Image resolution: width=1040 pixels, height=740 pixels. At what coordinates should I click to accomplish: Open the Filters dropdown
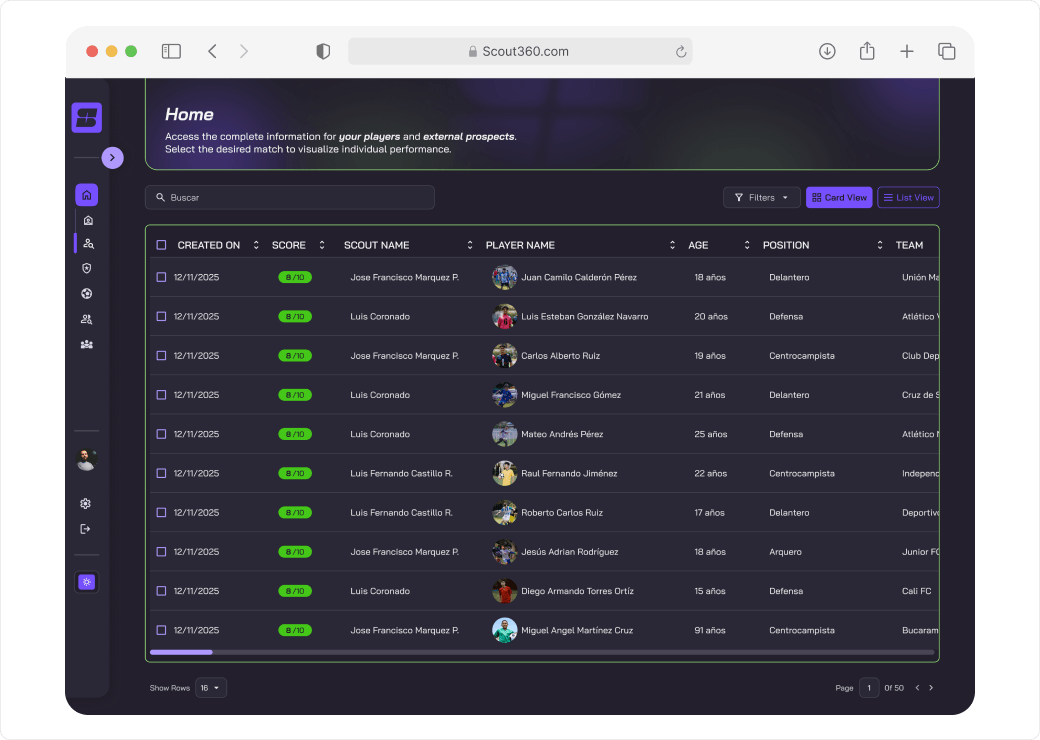tap(761, 198)
